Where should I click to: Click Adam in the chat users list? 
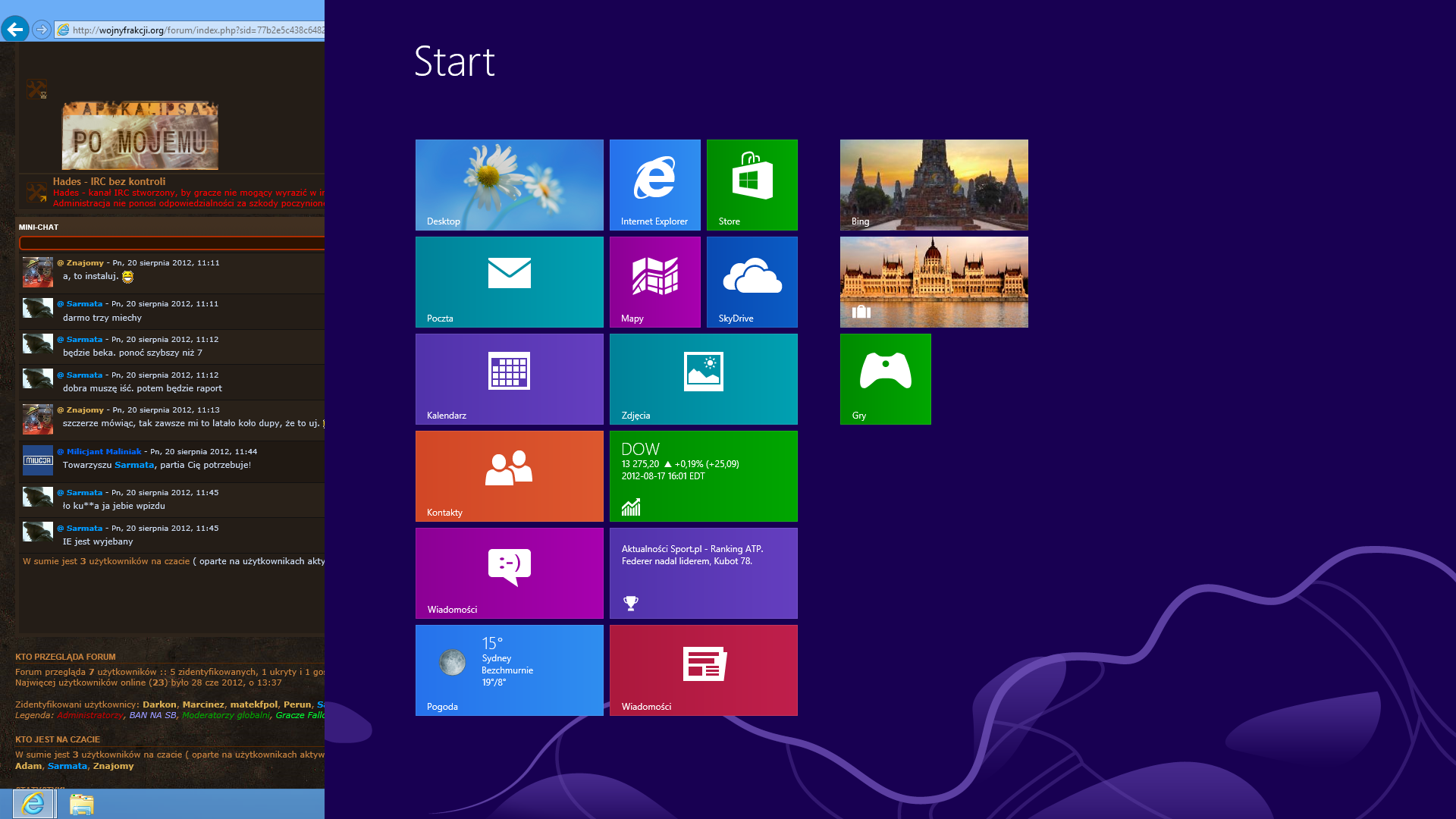[28, 766]
